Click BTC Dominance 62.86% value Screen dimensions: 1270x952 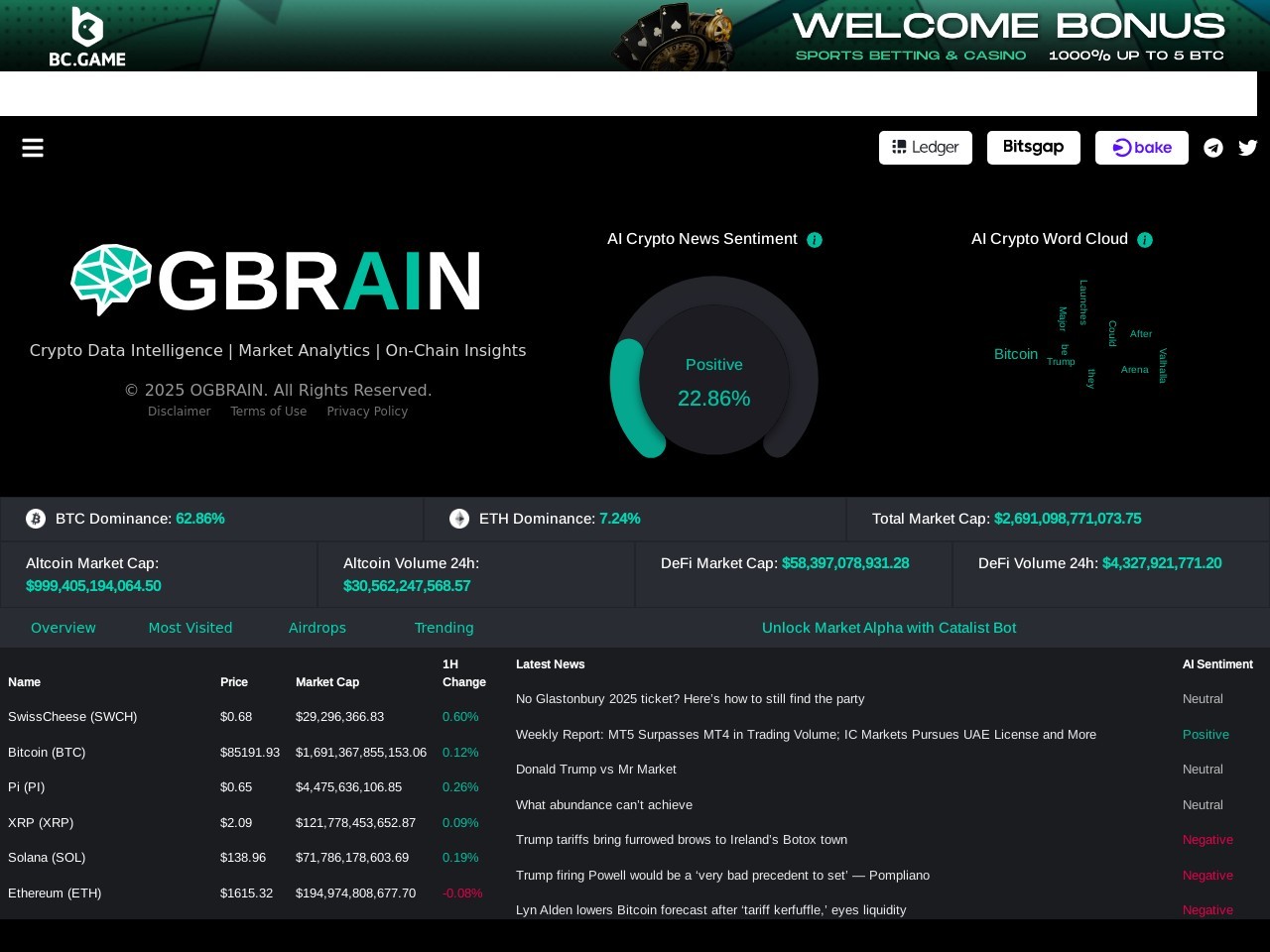[200, 519]
